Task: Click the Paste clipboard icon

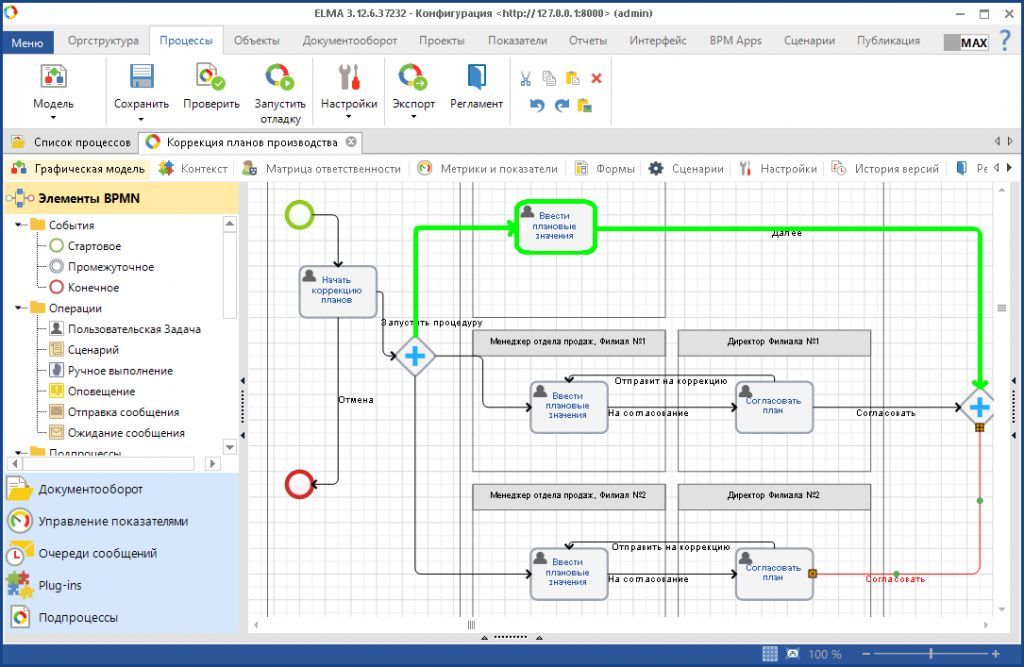Action: click(x=573, y=78)
